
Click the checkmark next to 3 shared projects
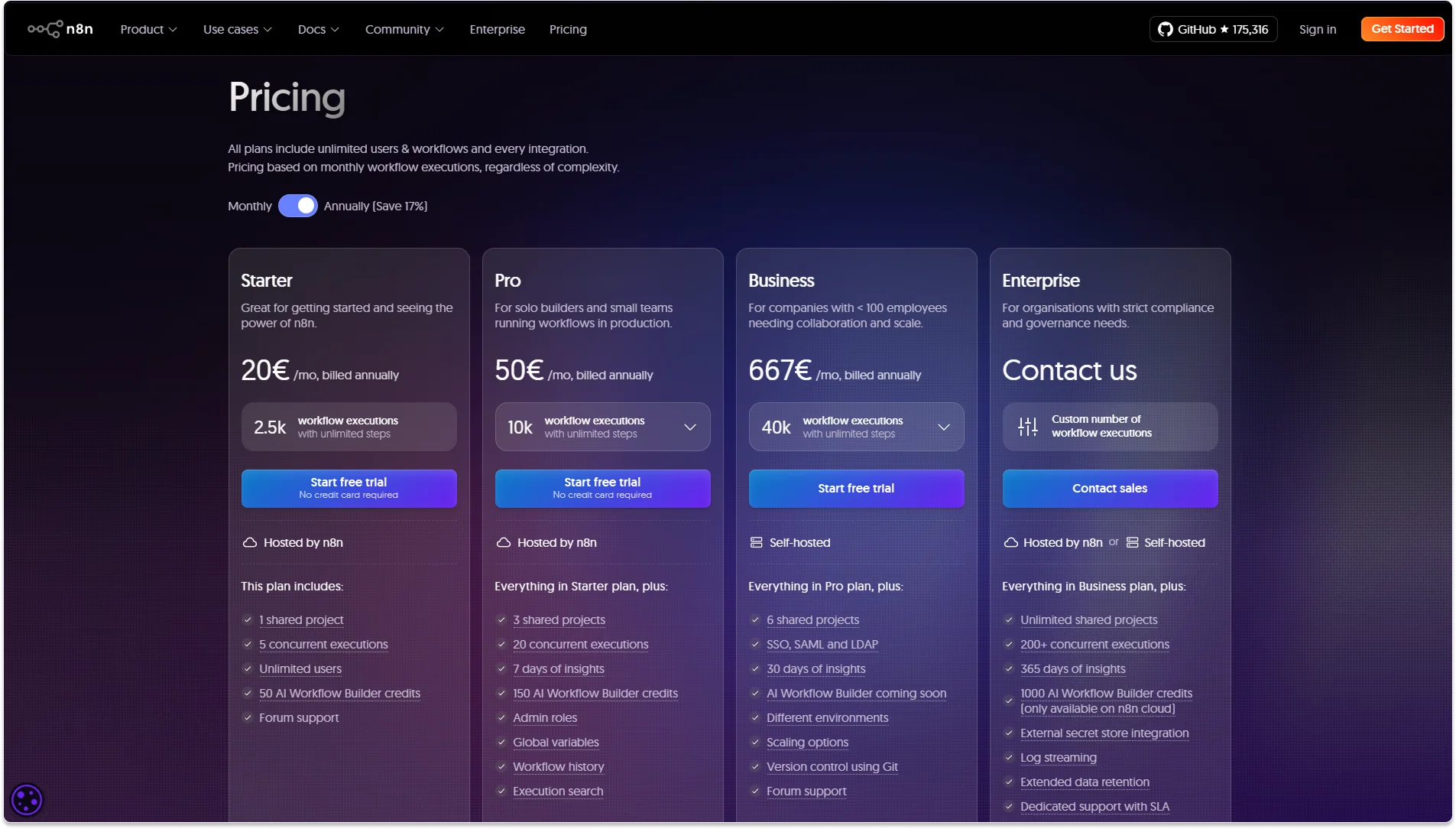click(x=501, y=619)
